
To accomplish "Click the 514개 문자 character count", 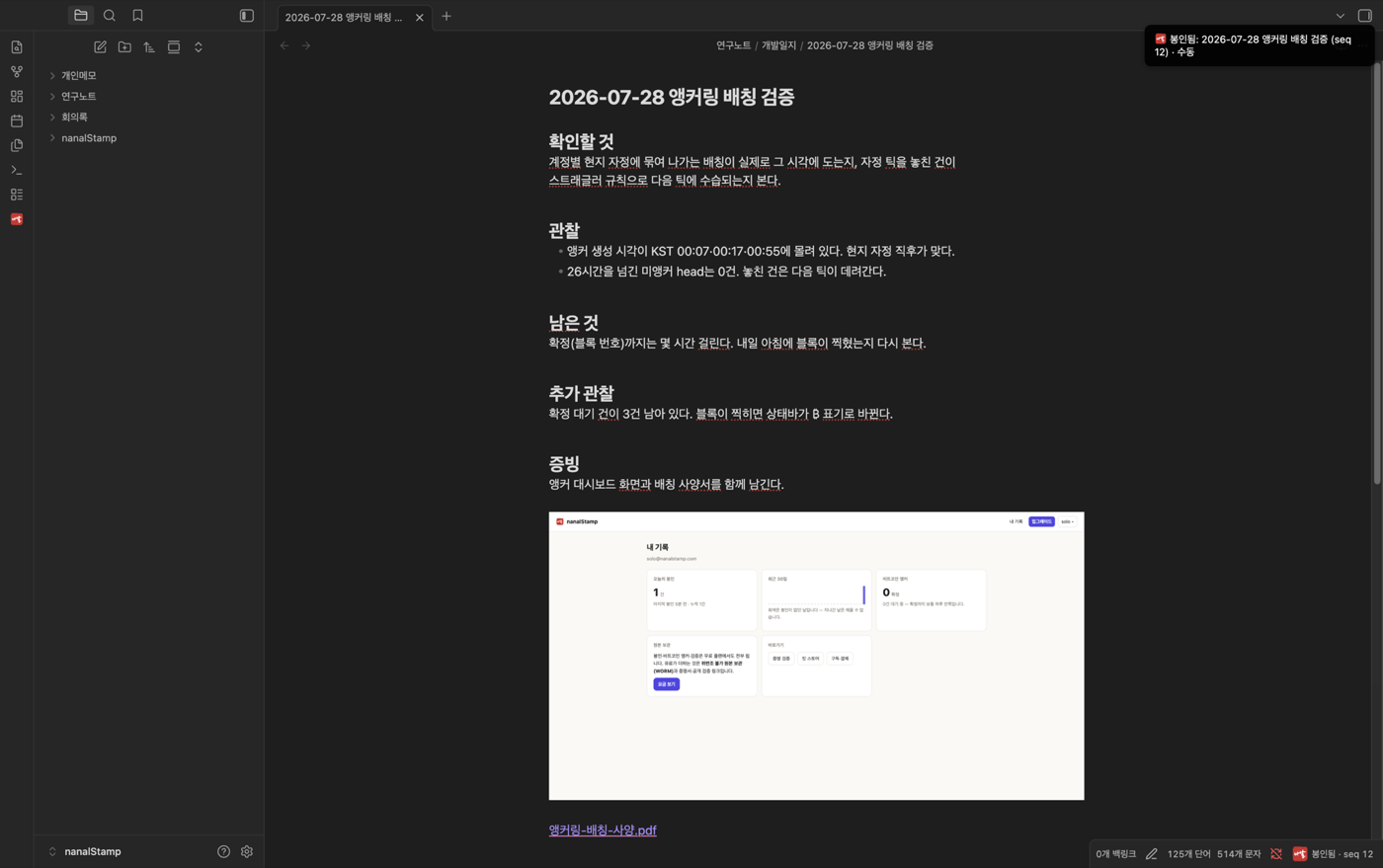I will [x=1239, y=854].
